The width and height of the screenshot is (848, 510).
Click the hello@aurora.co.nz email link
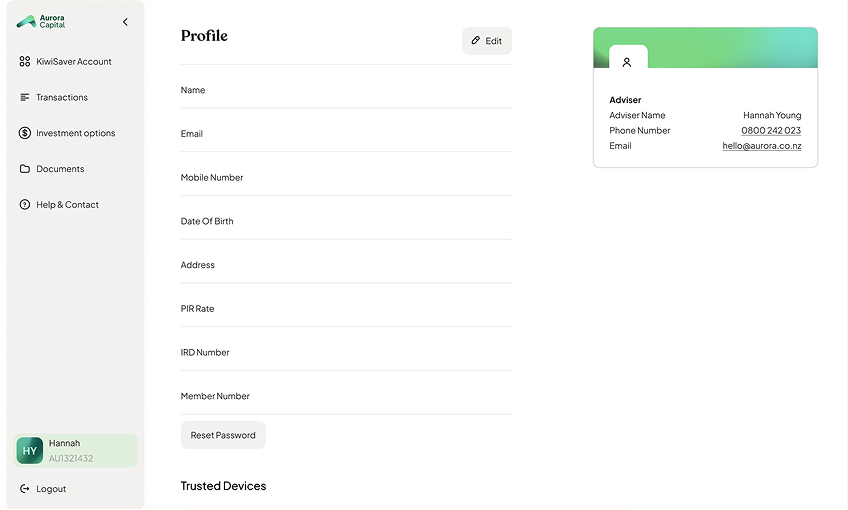[x=761, y=145]
